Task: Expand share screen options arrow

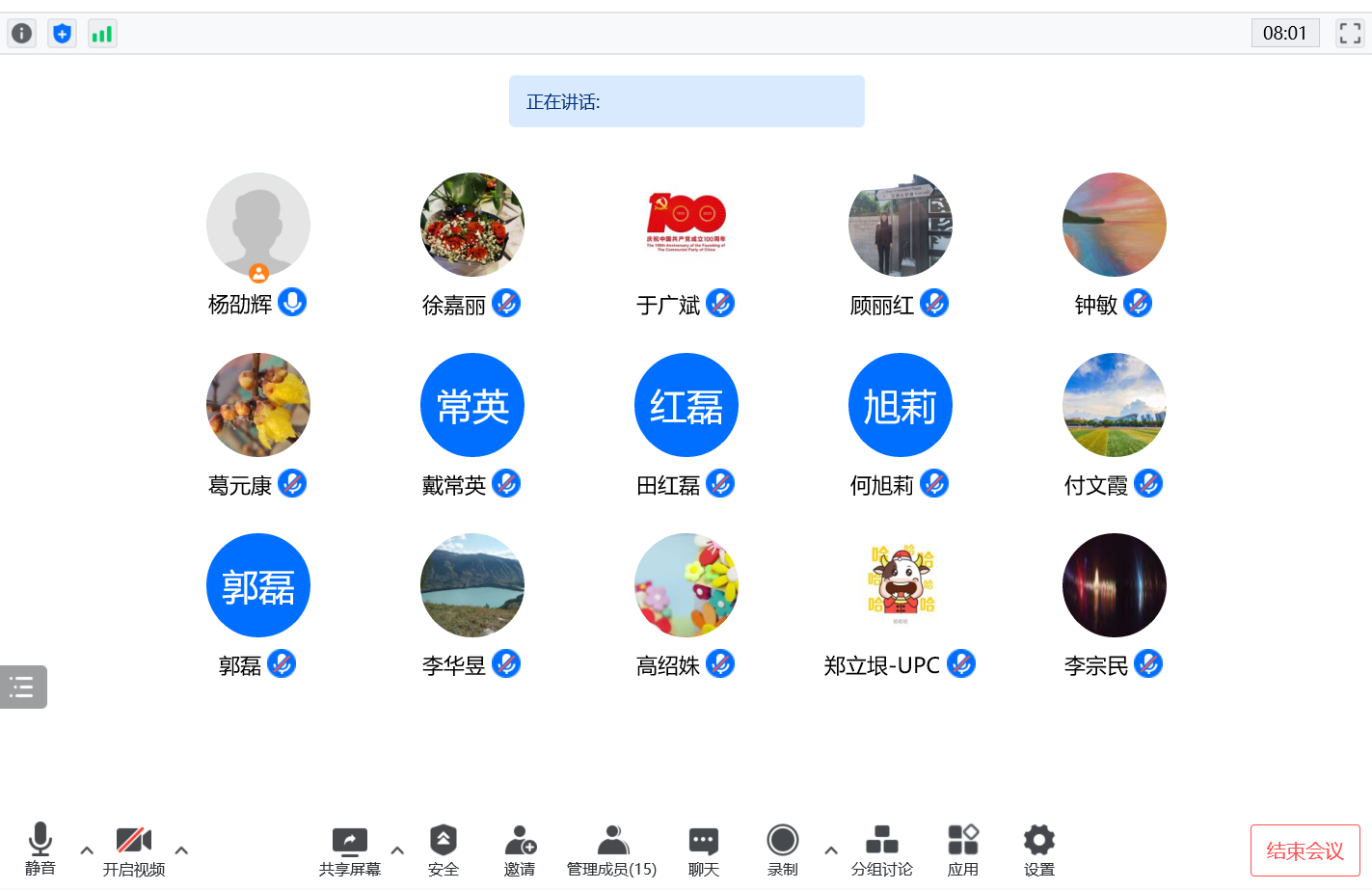Action: point(397,850)
